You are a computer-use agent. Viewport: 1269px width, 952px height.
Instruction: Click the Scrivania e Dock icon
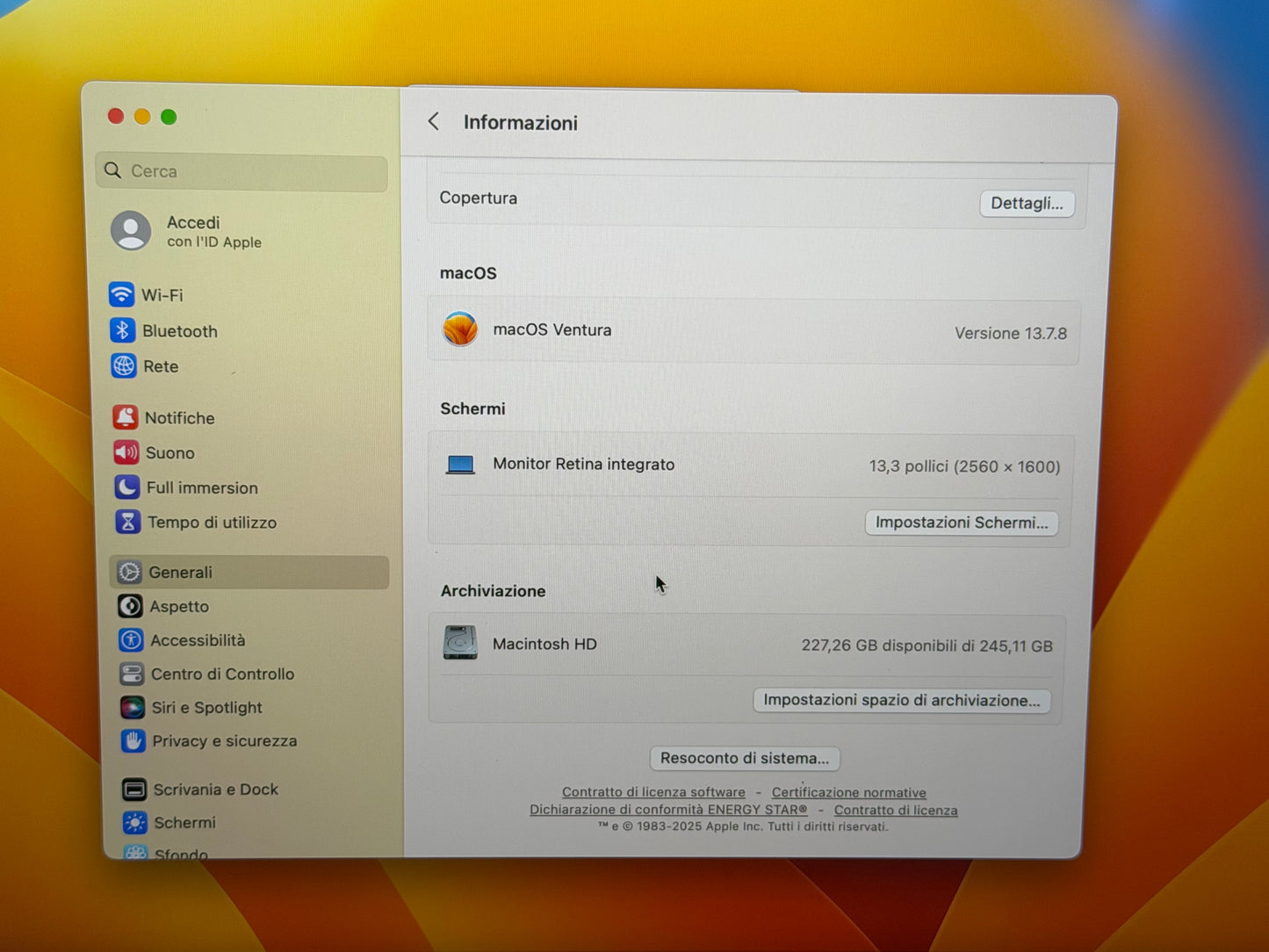(134, 790)
